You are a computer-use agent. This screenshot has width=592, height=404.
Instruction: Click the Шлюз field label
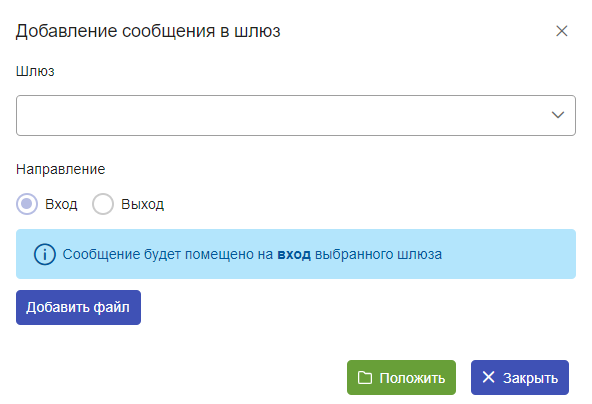(x=35, y=71)
